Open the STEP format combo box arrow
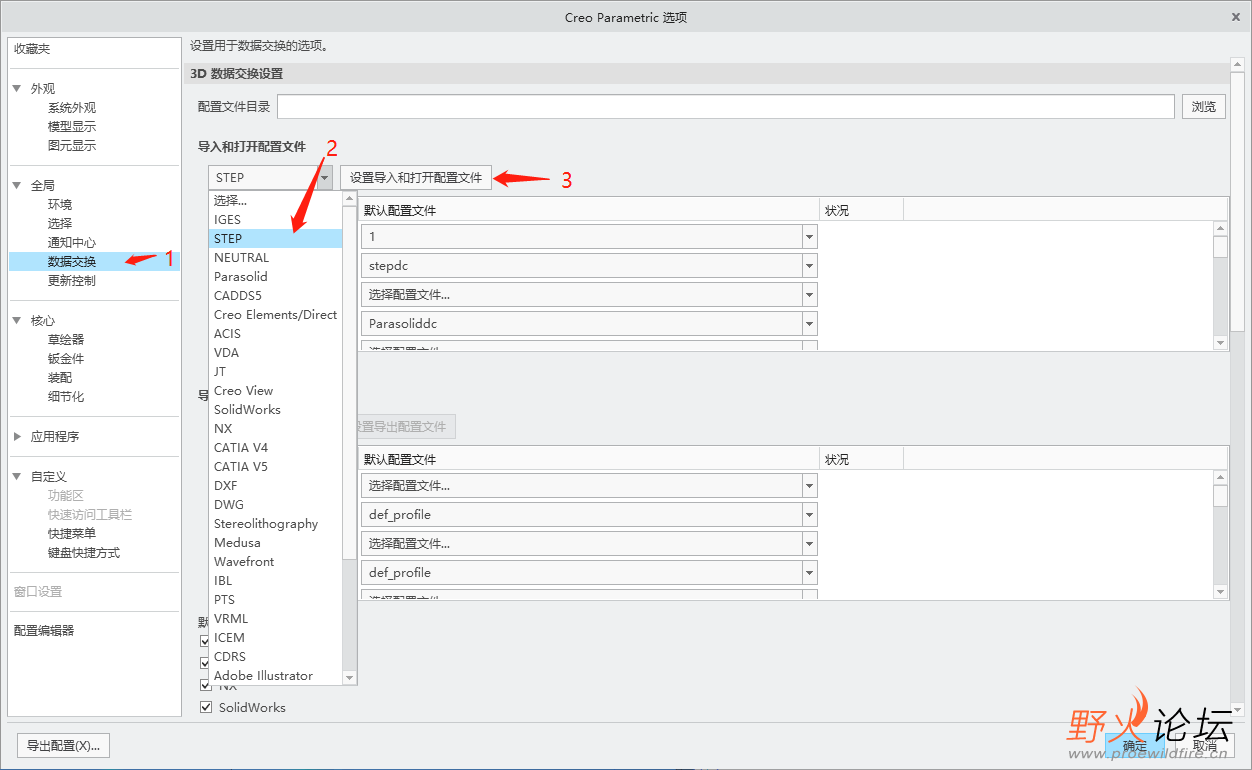The image size is (1252, 770). pyautogui.click(x=325, y=178)
